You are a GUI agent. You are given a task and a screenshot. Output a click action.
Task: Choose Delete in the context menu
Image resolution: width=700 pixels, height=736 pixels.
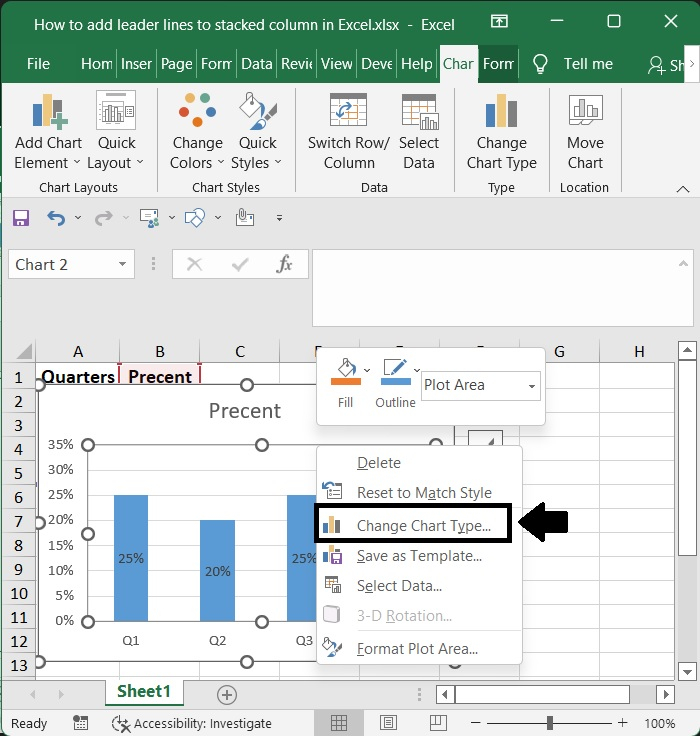pos(419,463)
